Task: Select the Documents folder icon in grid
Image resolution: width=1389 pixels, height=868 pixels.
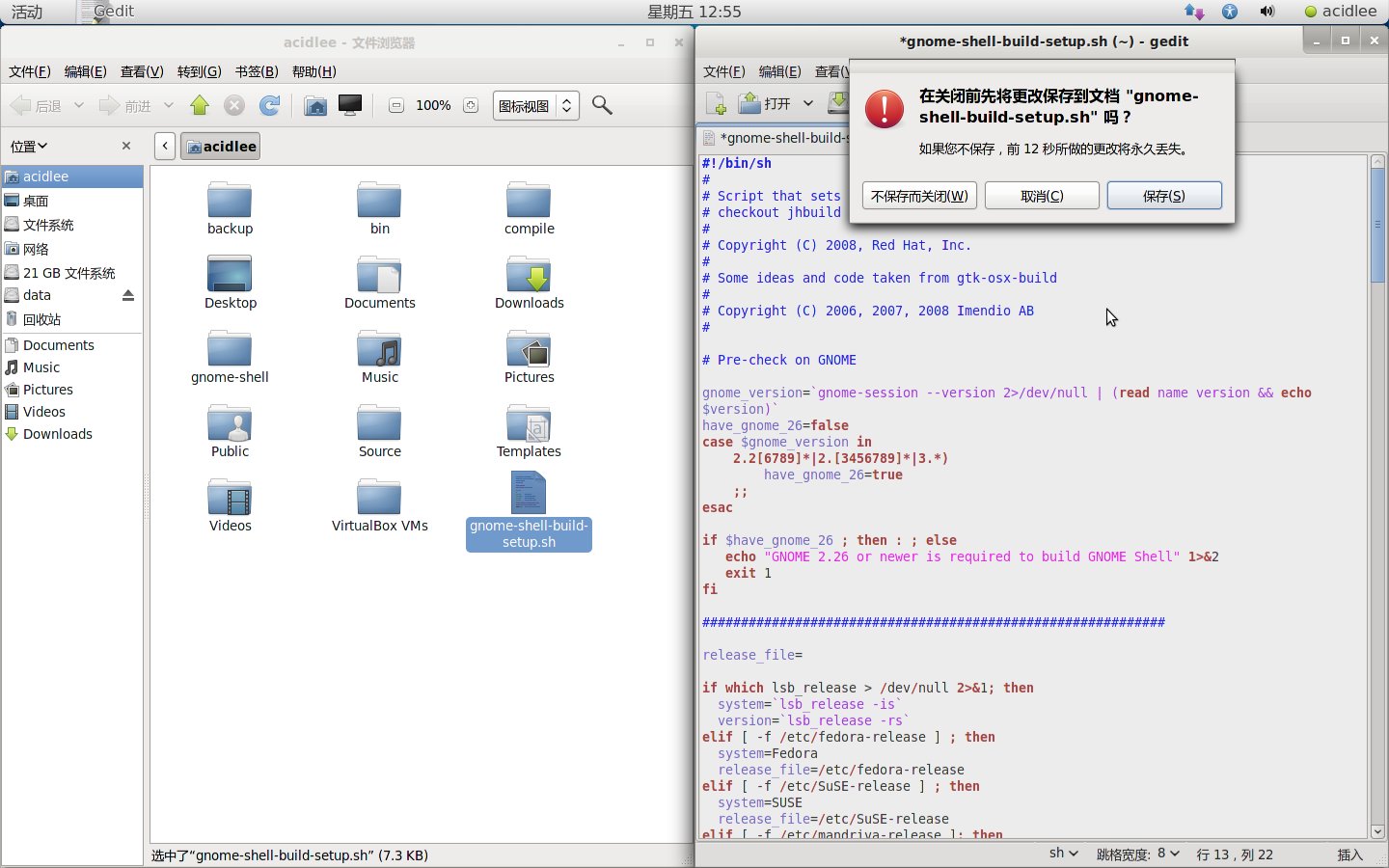Action: pyautogui.click(x=380, y=284)
